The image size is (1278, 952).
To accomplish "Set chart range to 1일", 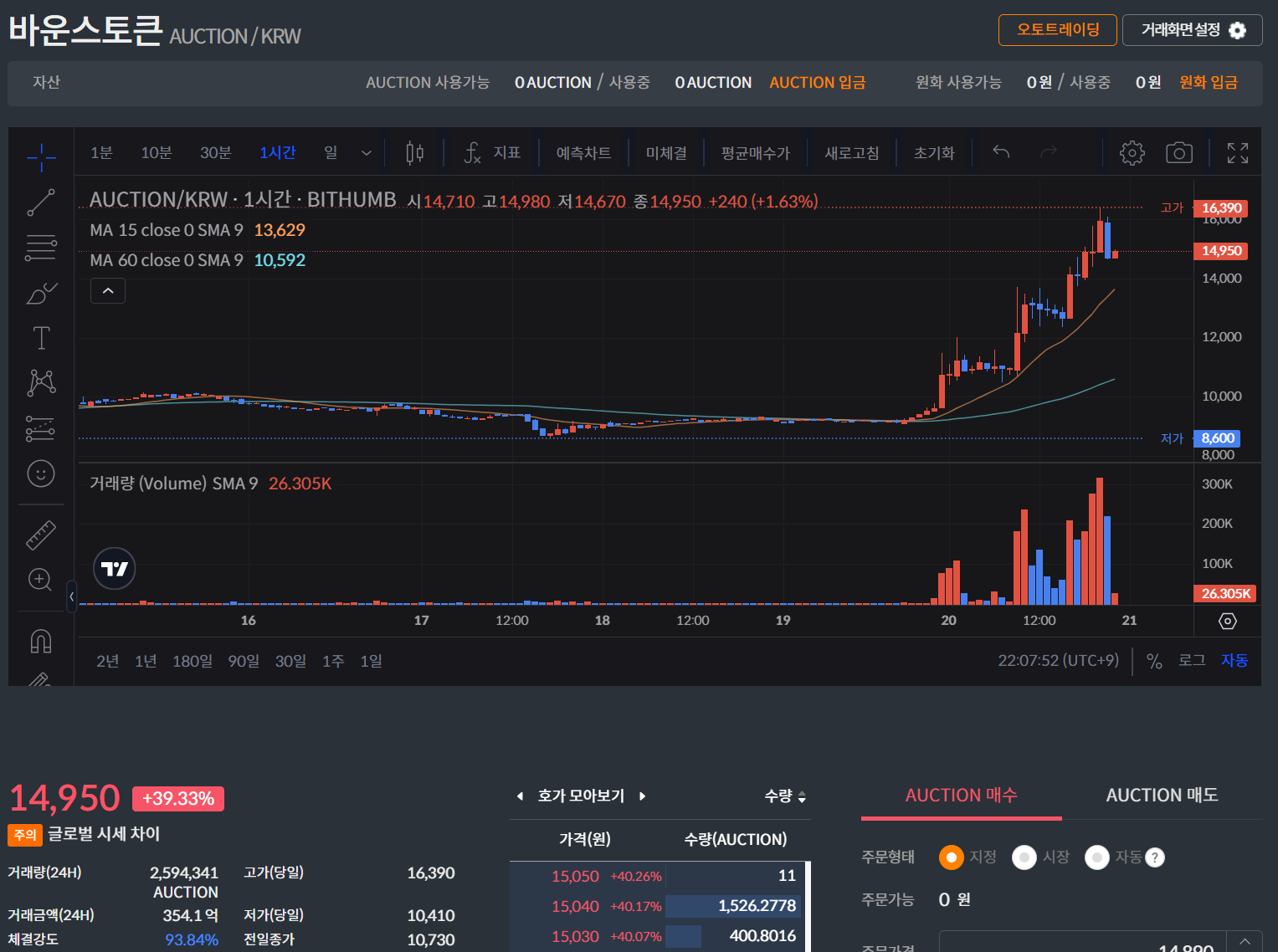I will 371,661.
